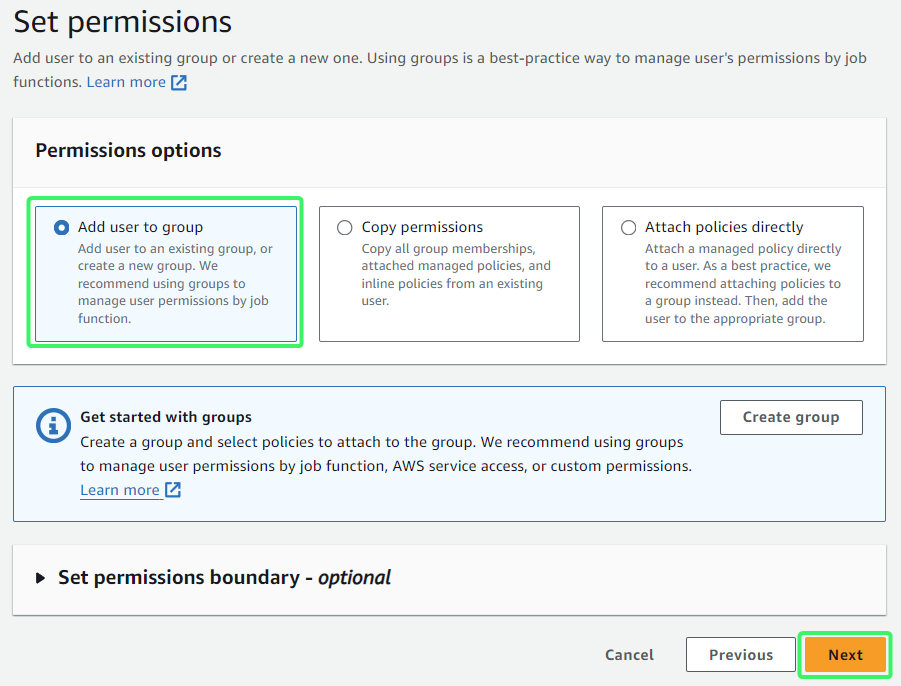Click the Get started with groups title
This screenshot has width=901, height=686.
(166, 417)
